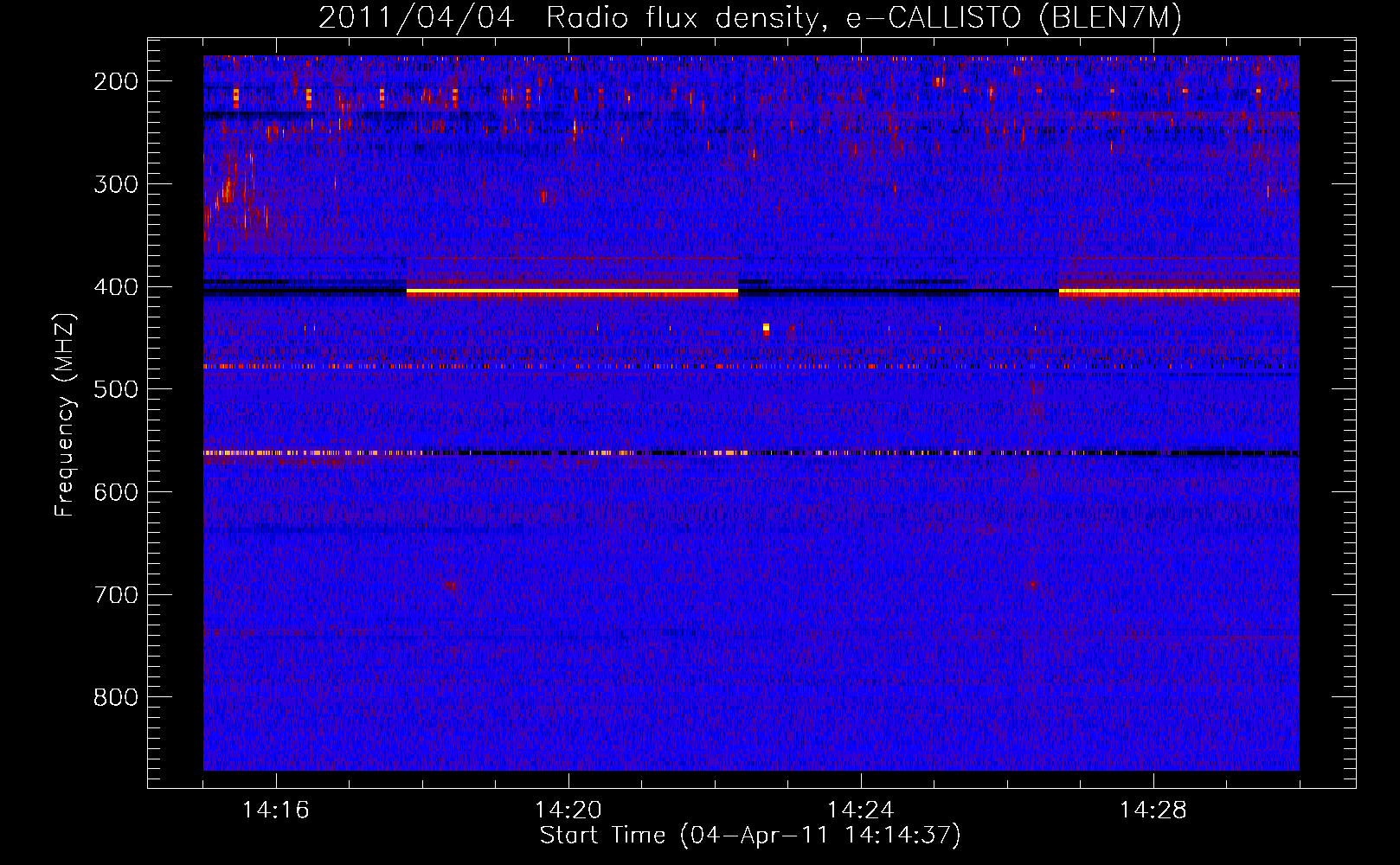Select the 14:20 time tick label
Viewport: 1400px width, 865px height.
(x=568, y=810)
